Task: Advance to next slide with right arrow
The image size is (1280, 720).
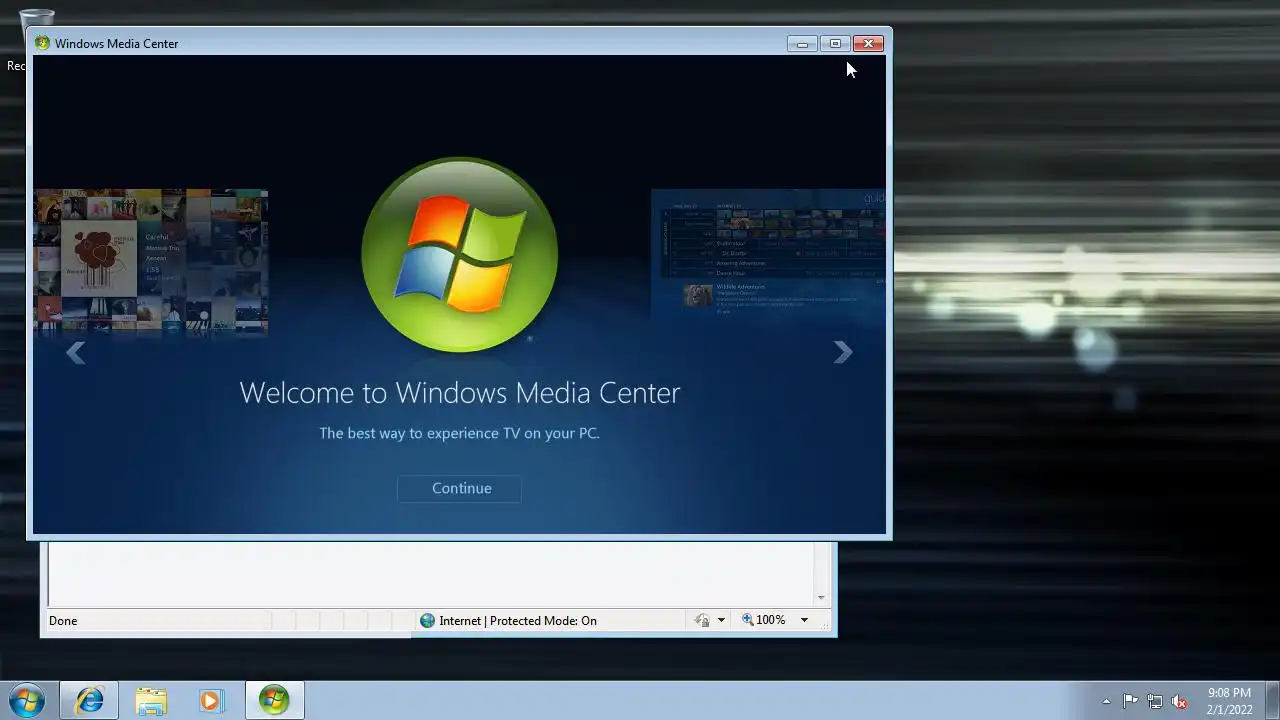Action: (x=843, y=352)
